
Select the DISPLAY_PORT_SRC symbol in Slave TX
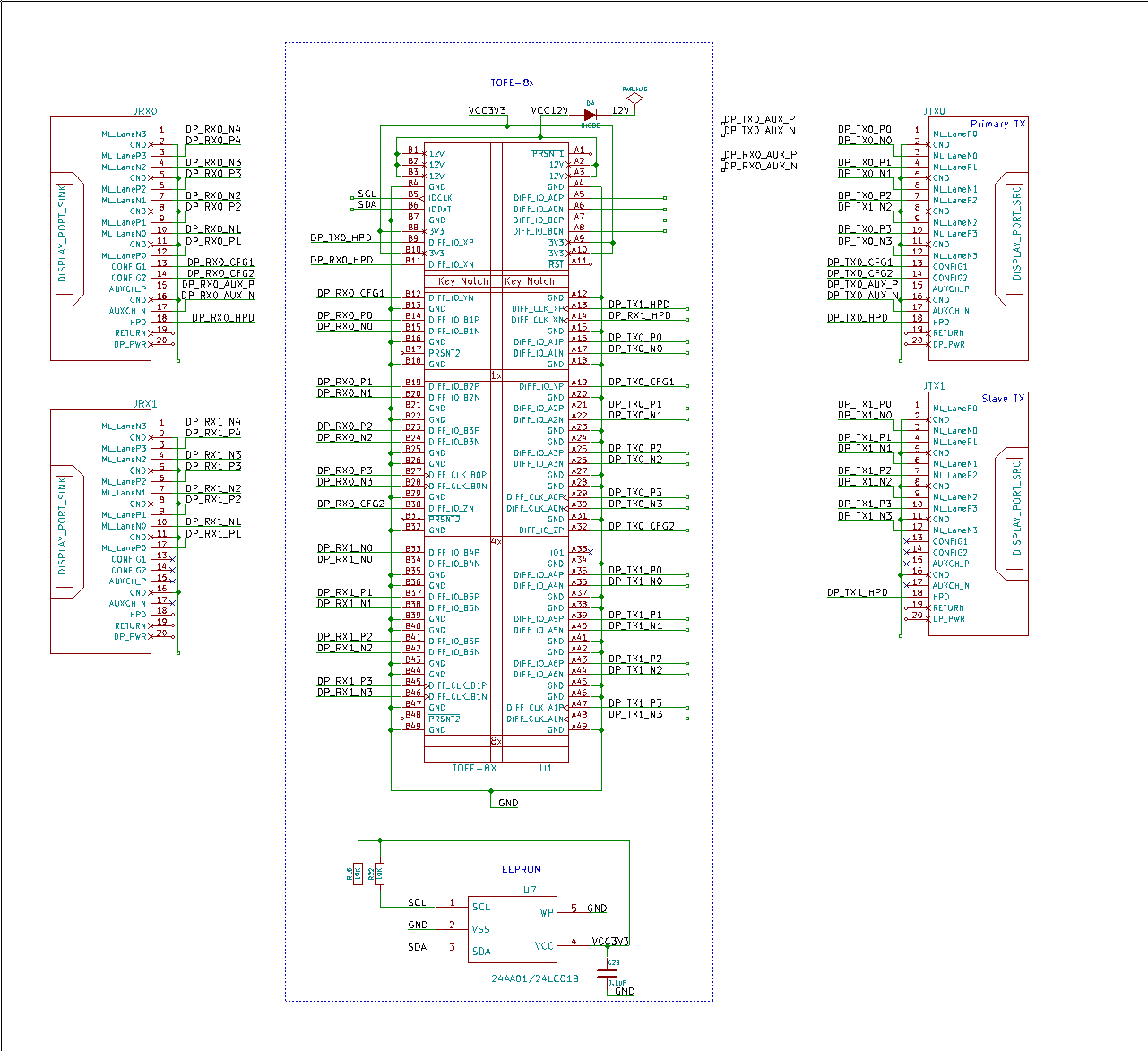pos(1016,509)
